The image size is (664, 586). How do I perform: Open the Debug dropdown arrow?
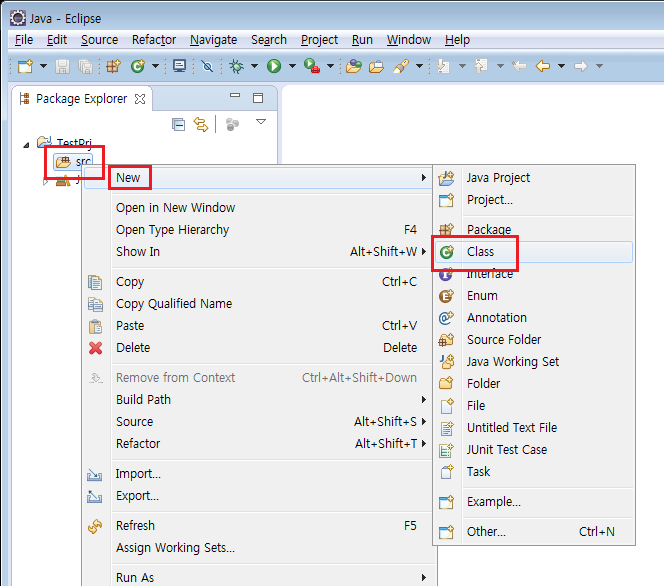click(x=254, y=66)
